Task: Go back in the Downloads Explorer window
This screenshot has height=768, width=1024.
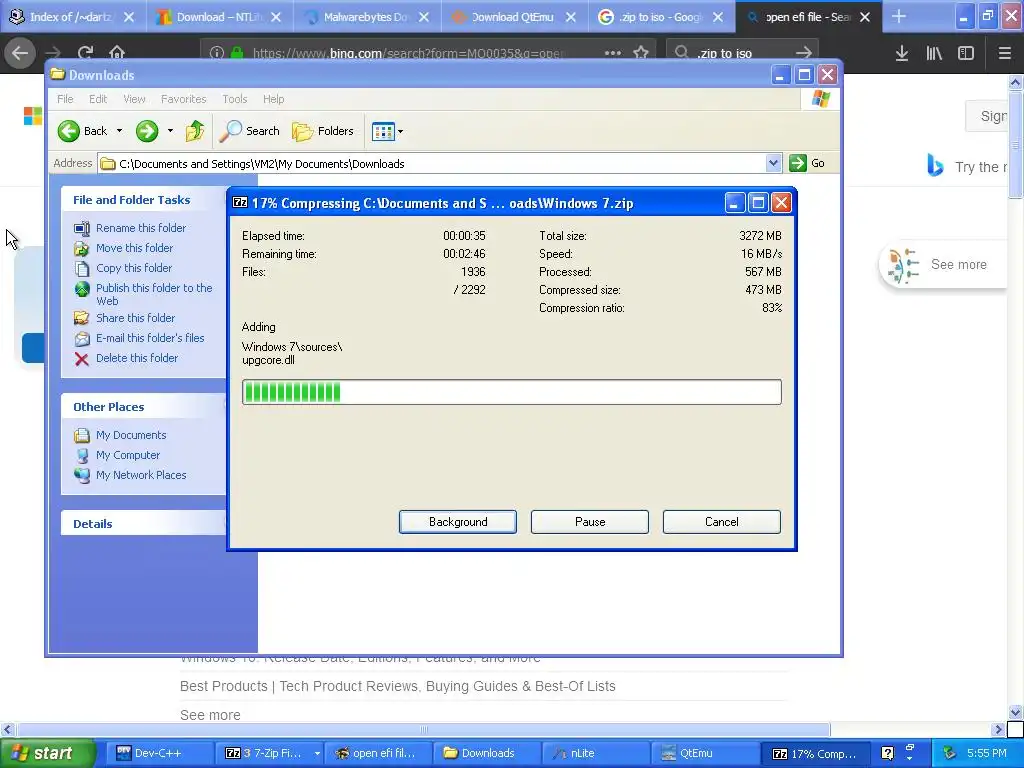Action: pyautogui.click(x=82, y=131)
